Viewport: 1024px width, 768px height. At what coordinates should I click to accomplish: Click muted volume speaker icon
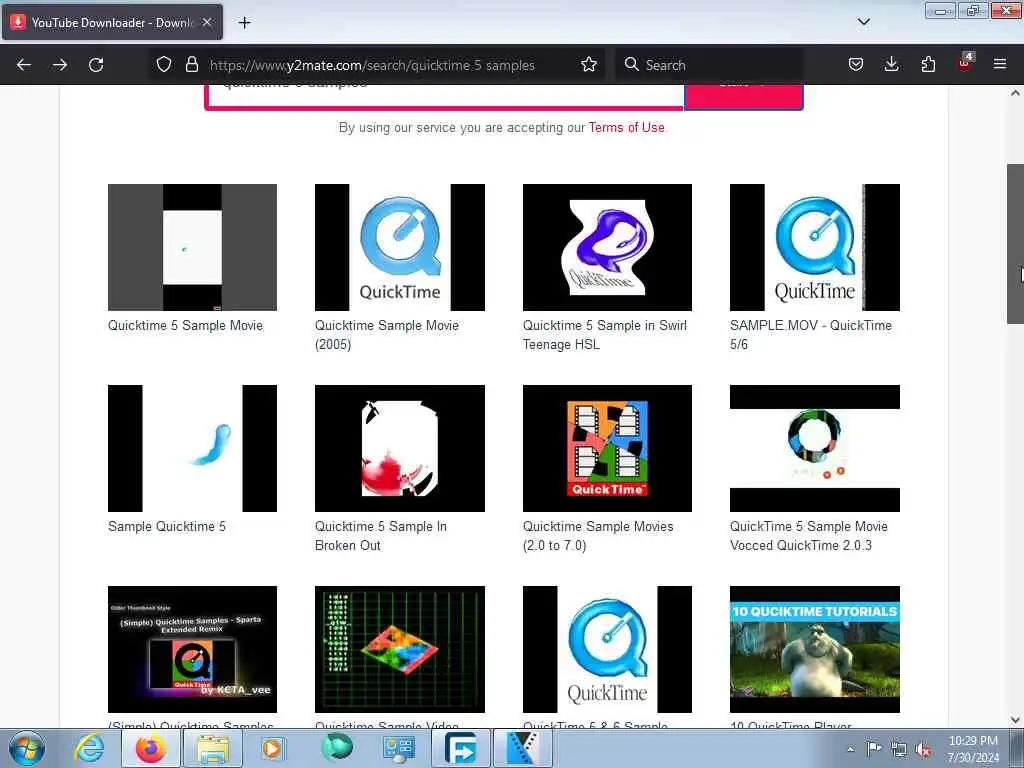(x=923, y=750)
